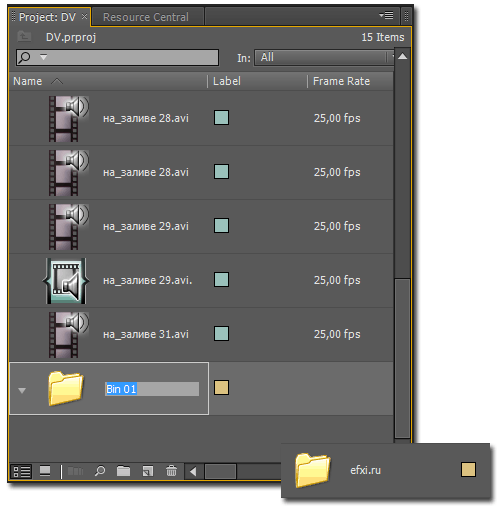Select the Bin 01 folder icon
Viewport: 503px width, 516px height.
click(x=66, y=388)
